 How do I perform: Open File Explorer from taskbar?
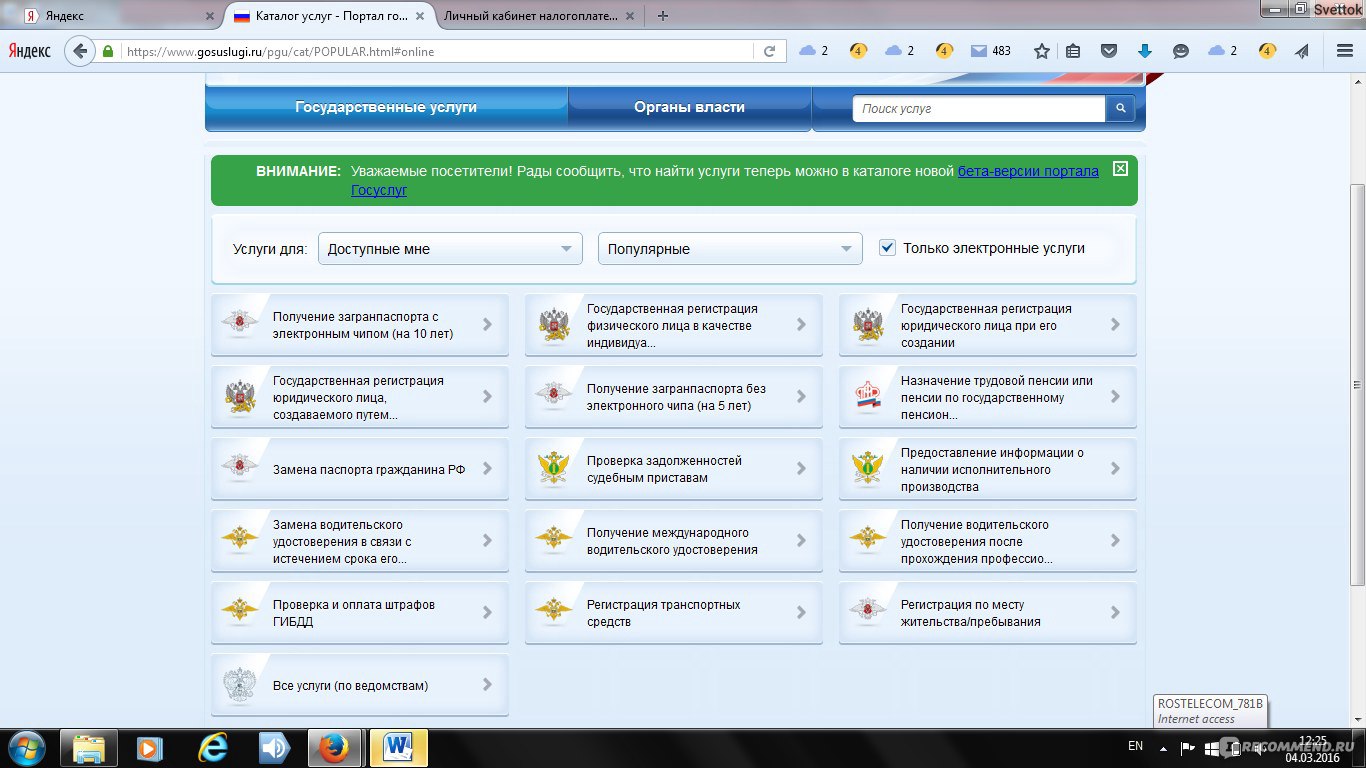[89, 748]
